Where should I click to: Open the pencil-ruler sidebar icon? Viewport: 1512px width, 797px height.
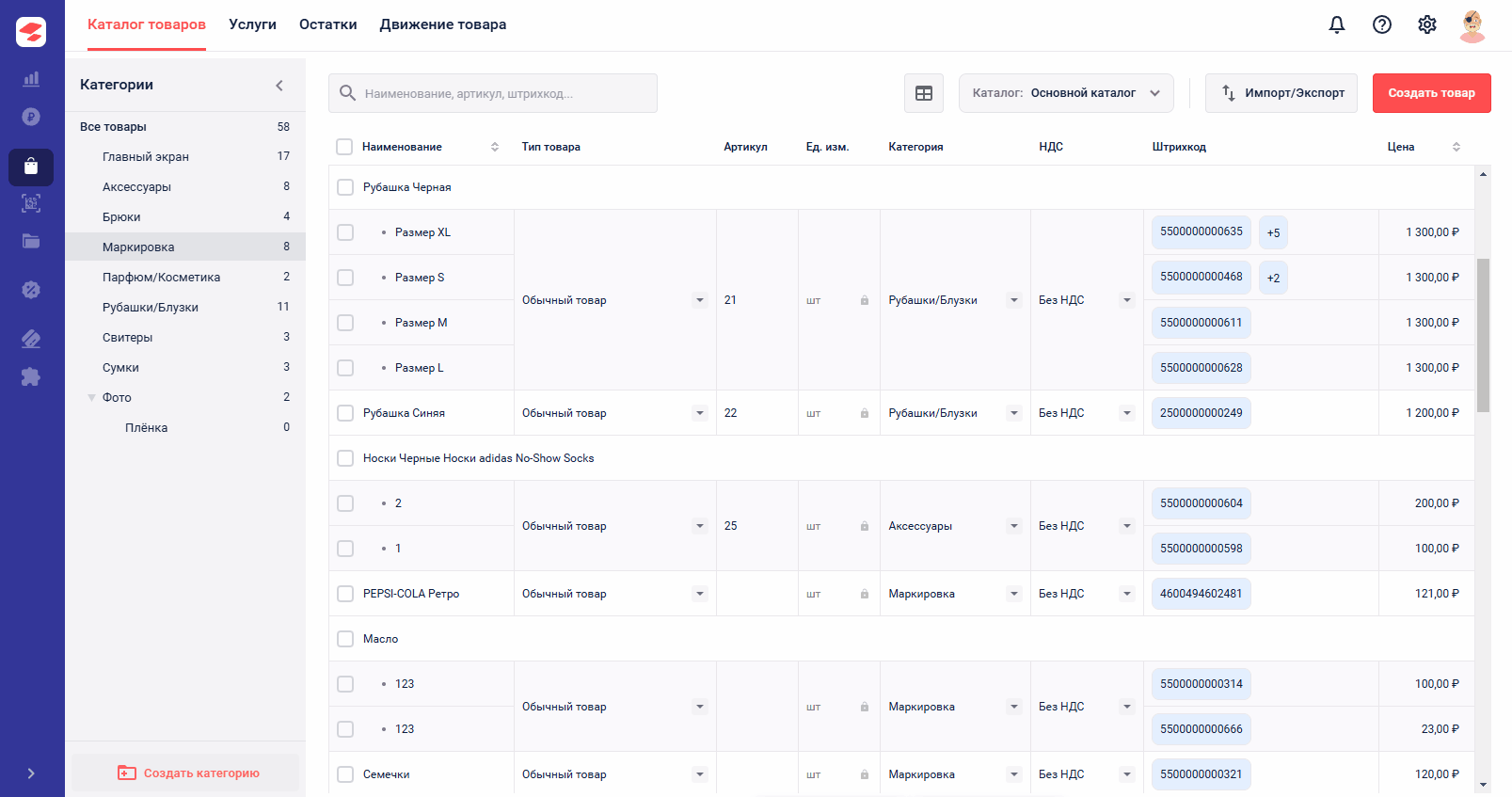pos(31,339)
